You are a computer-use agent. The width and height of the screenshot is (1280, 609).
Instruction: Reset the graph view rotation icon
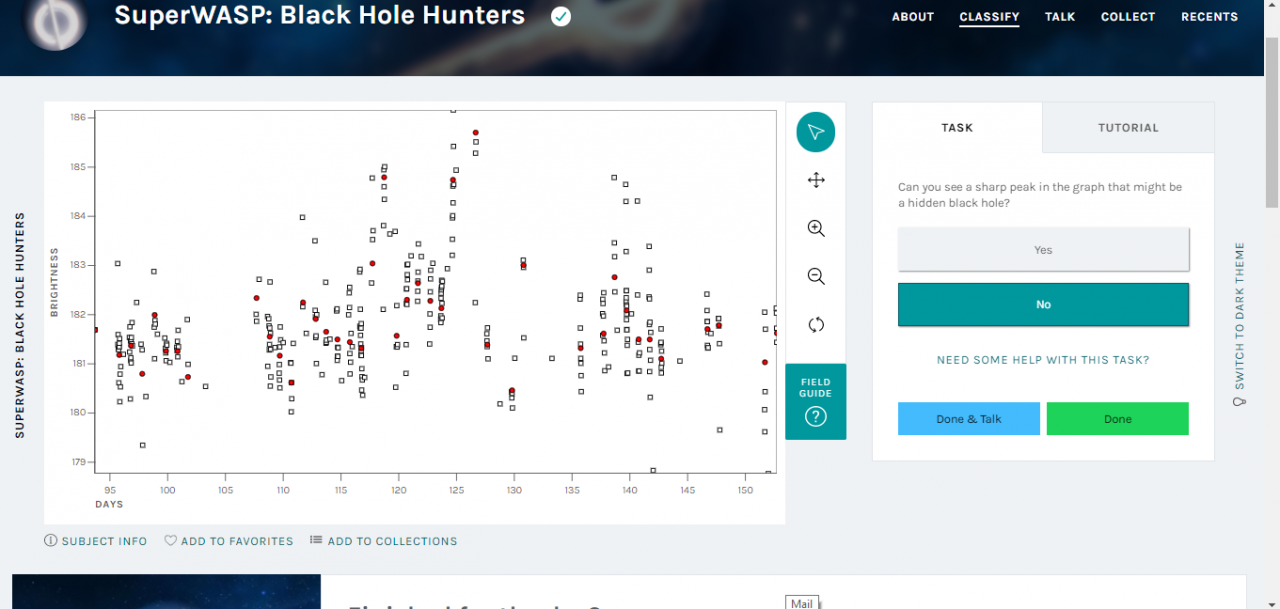pos(816,324)
